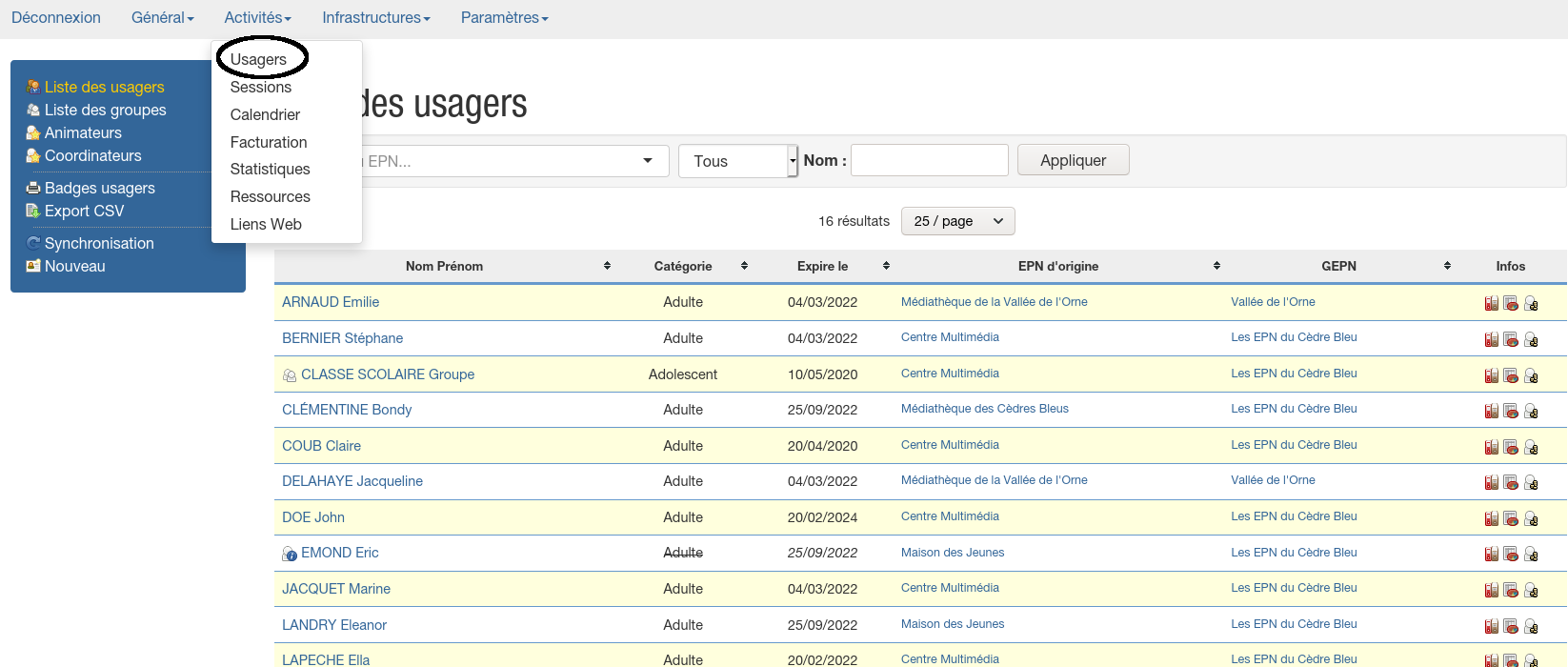Click the group icon next to CLASSE SCOLAIRE

(290, 375)
